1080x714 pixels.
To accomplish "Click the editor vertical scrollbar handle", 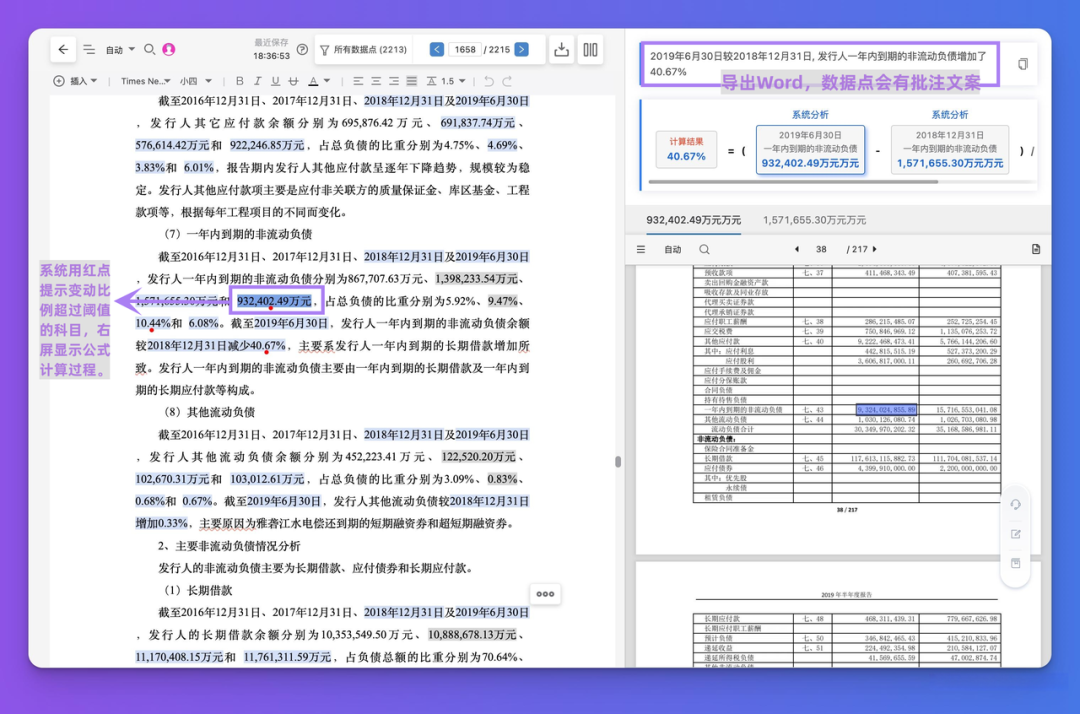I will 618,462.
